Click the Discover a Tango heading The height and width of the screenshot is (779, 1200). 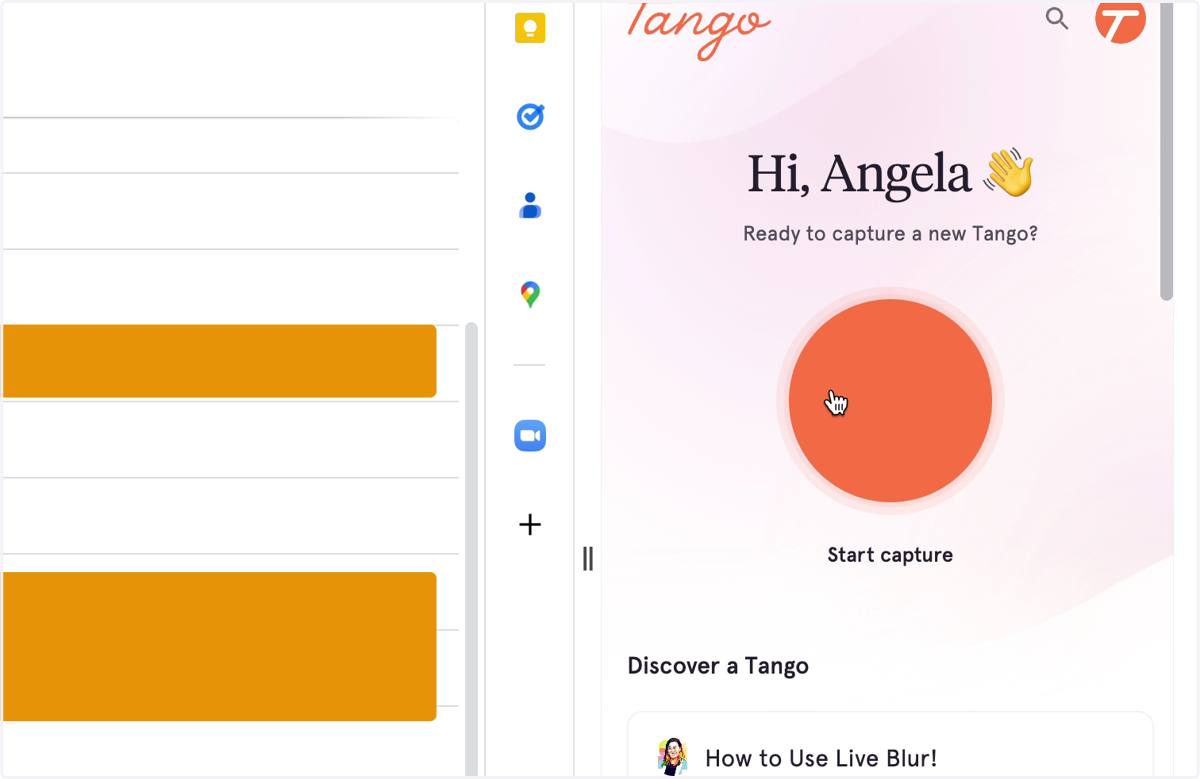(x=718, y=666)
